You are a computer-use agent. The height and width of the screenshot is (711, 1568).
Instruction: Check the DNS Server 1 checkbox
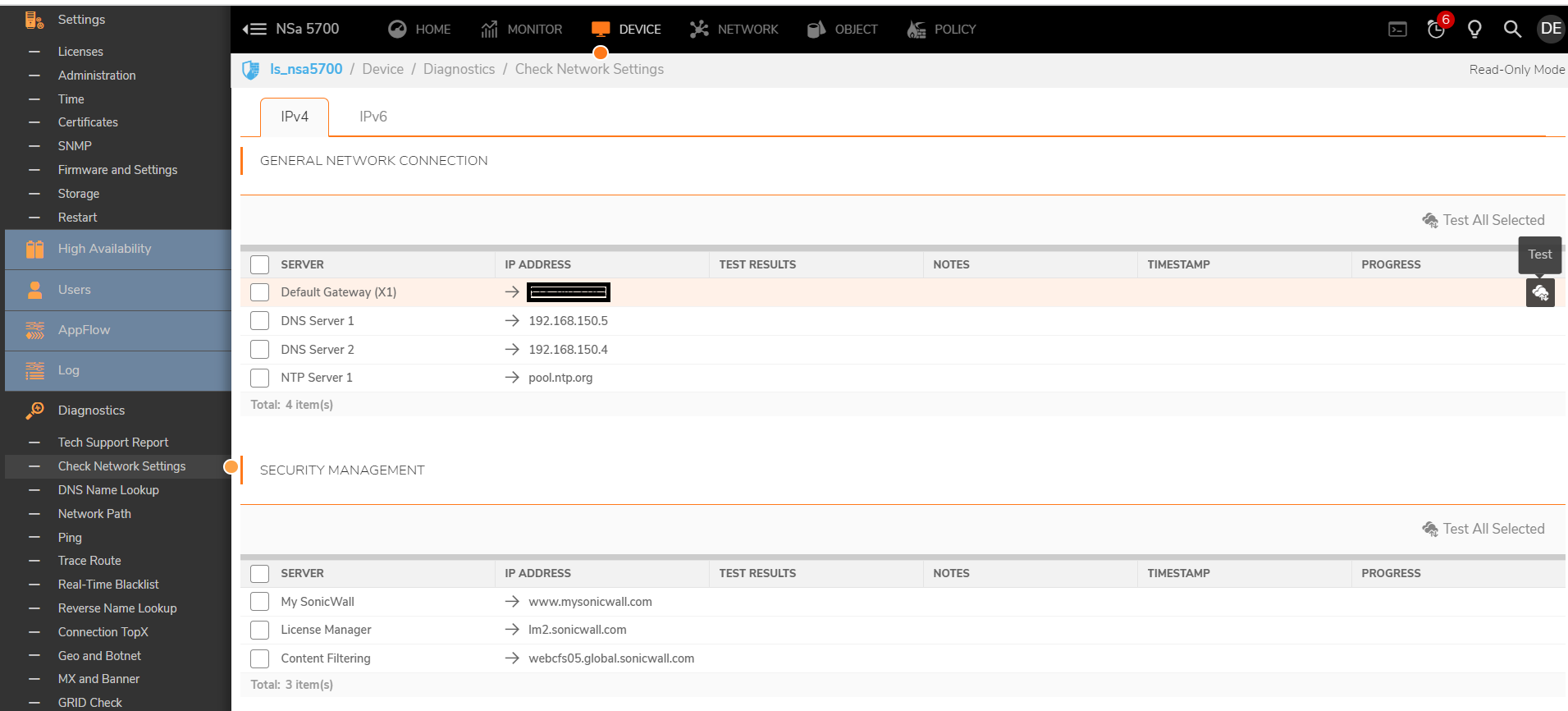pos(260,321)
